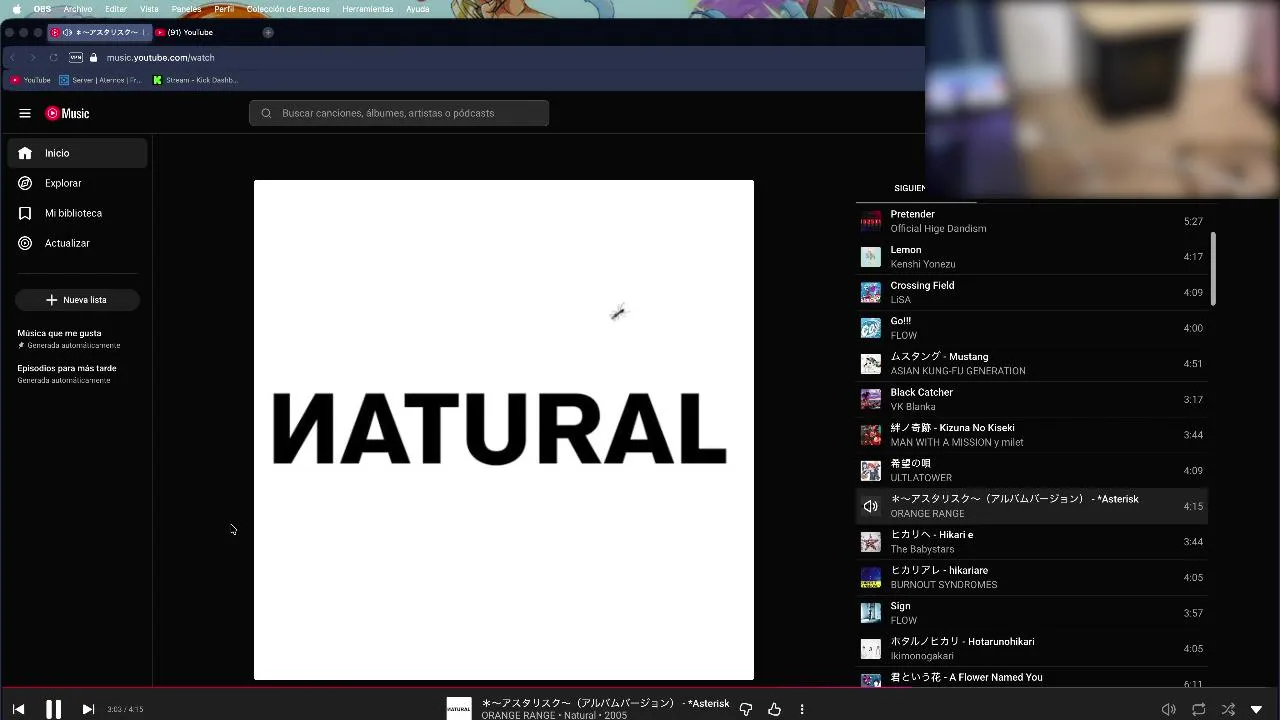Play Mustang by ASIAN KUNG-FU GENERATION
This screenshot has height=720, width=1280.
click(x=1032, y=363)
